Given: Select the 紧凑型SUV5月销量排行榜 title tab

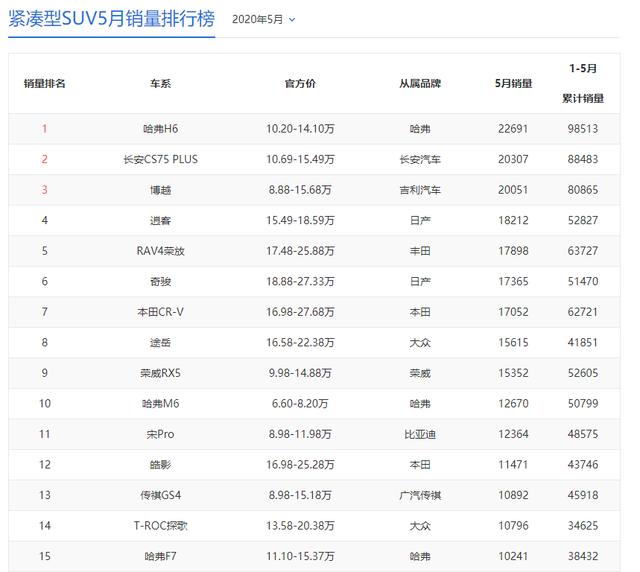Looking at the screenshot, I should coord(111,19).
